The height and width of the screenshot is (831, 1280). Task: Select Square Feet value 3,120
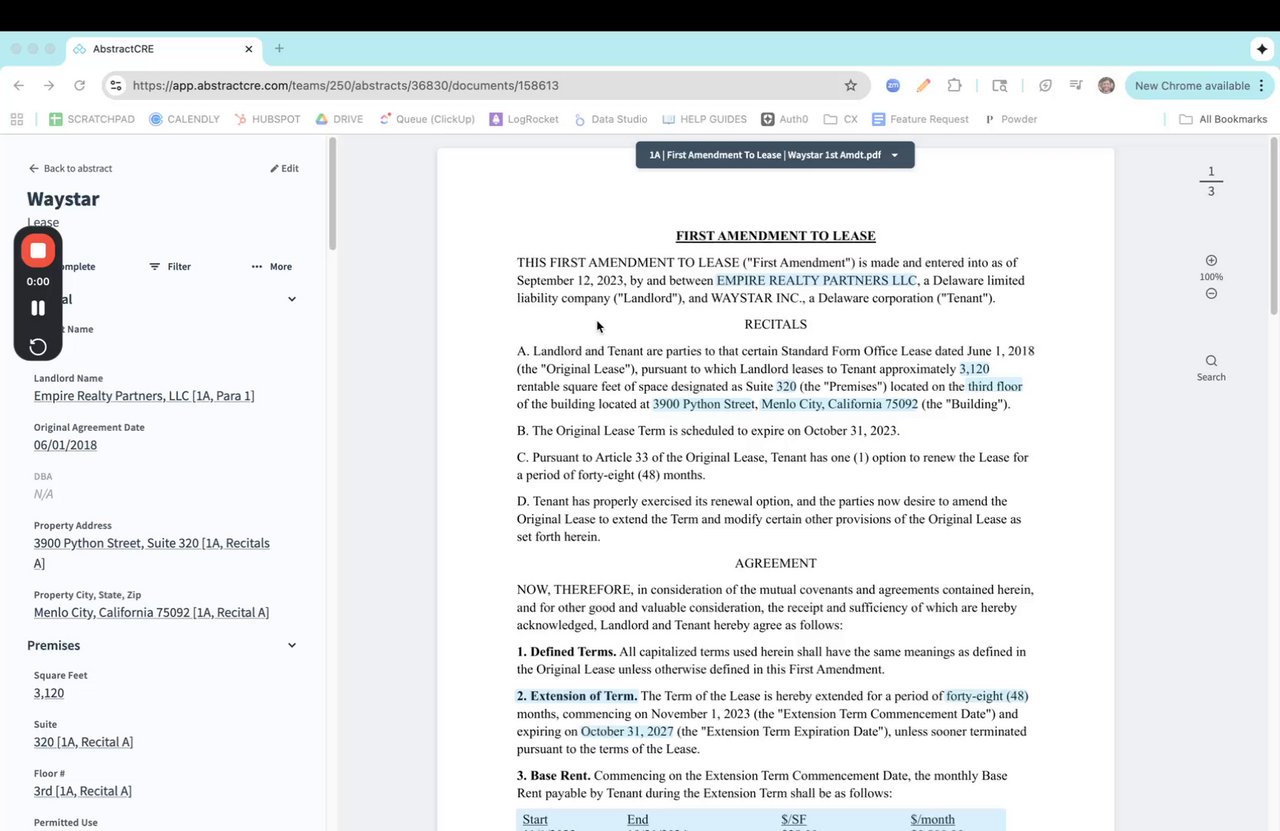pos(49,693)
